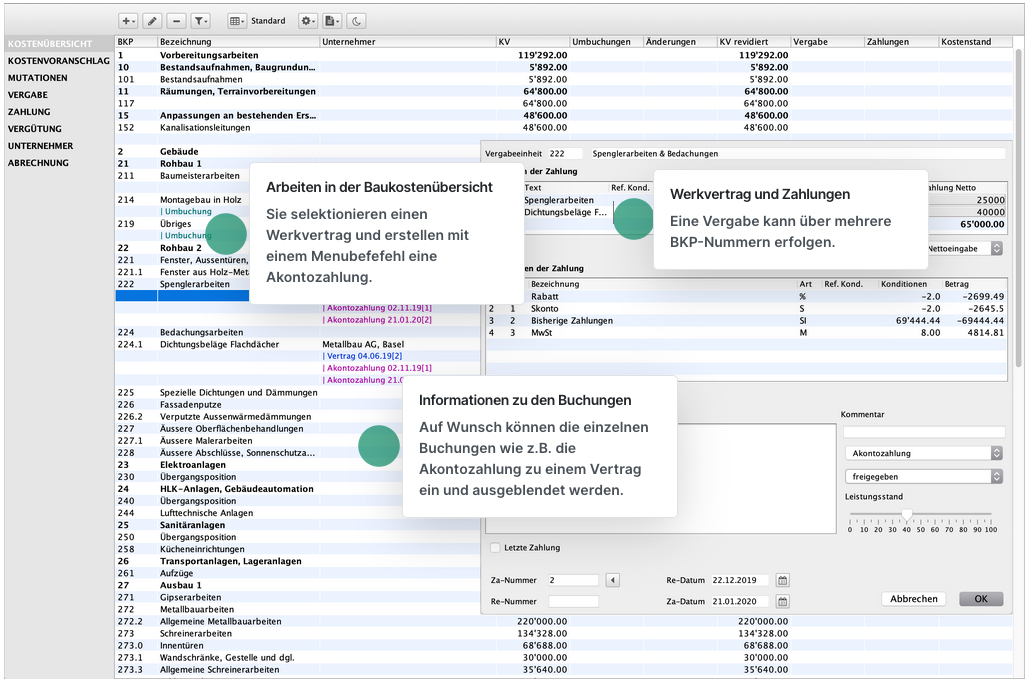Image resolution: width=1029 pixels, height=684 pixels.
Task: Open the calendar picker beside Za-Datum
Action: pos(782,601)
